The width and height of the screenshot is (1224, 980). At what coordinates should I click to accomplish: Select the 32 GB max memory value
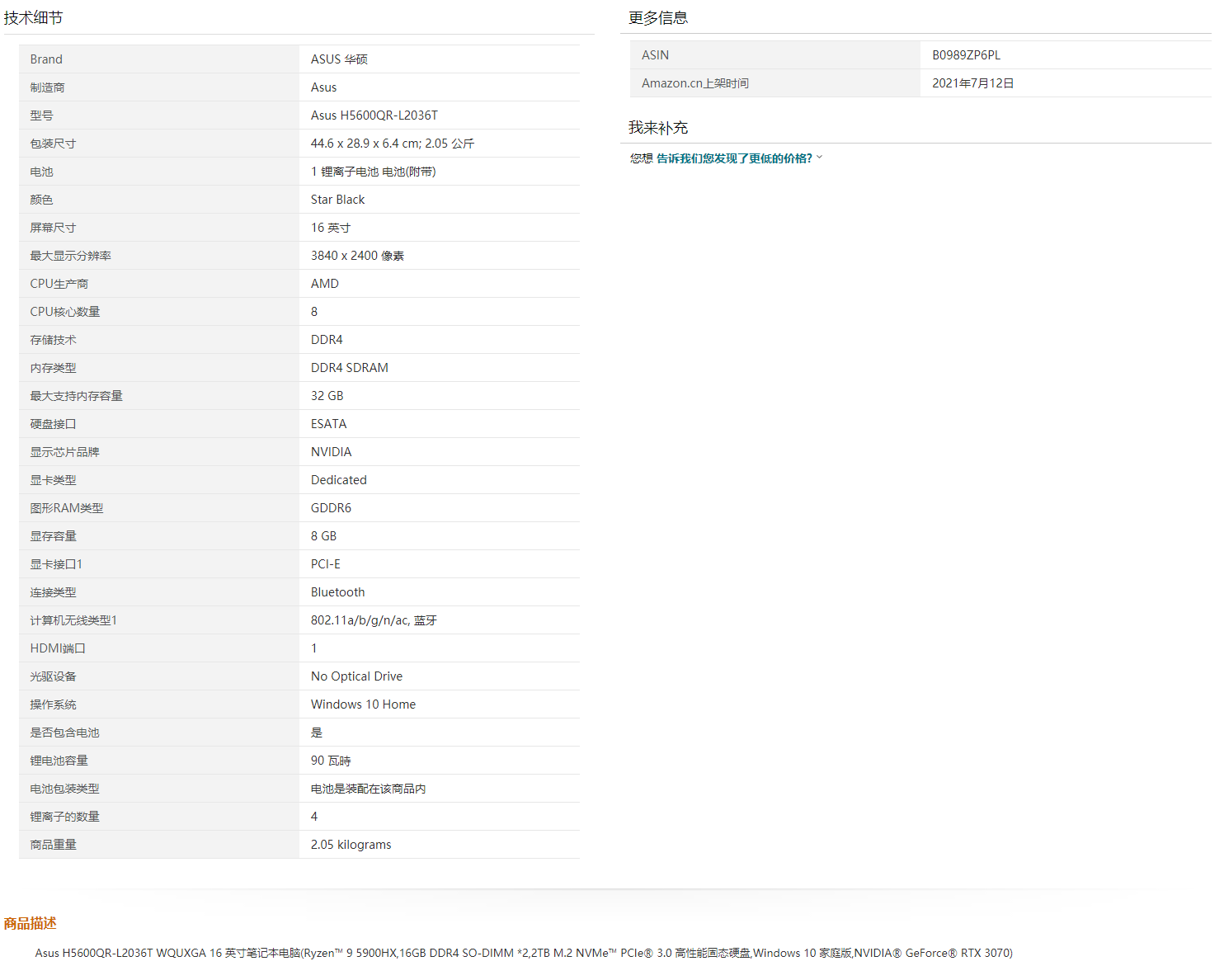click(x=327, y=396)
